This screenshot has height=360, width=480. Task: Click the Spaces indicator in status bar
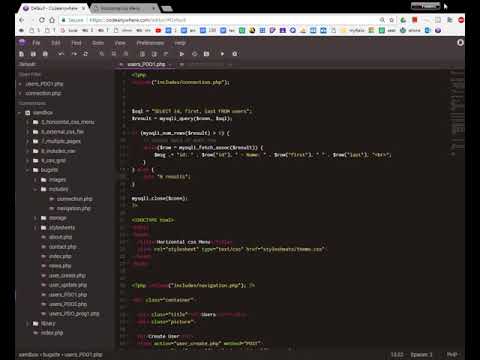tap(421, 355)
